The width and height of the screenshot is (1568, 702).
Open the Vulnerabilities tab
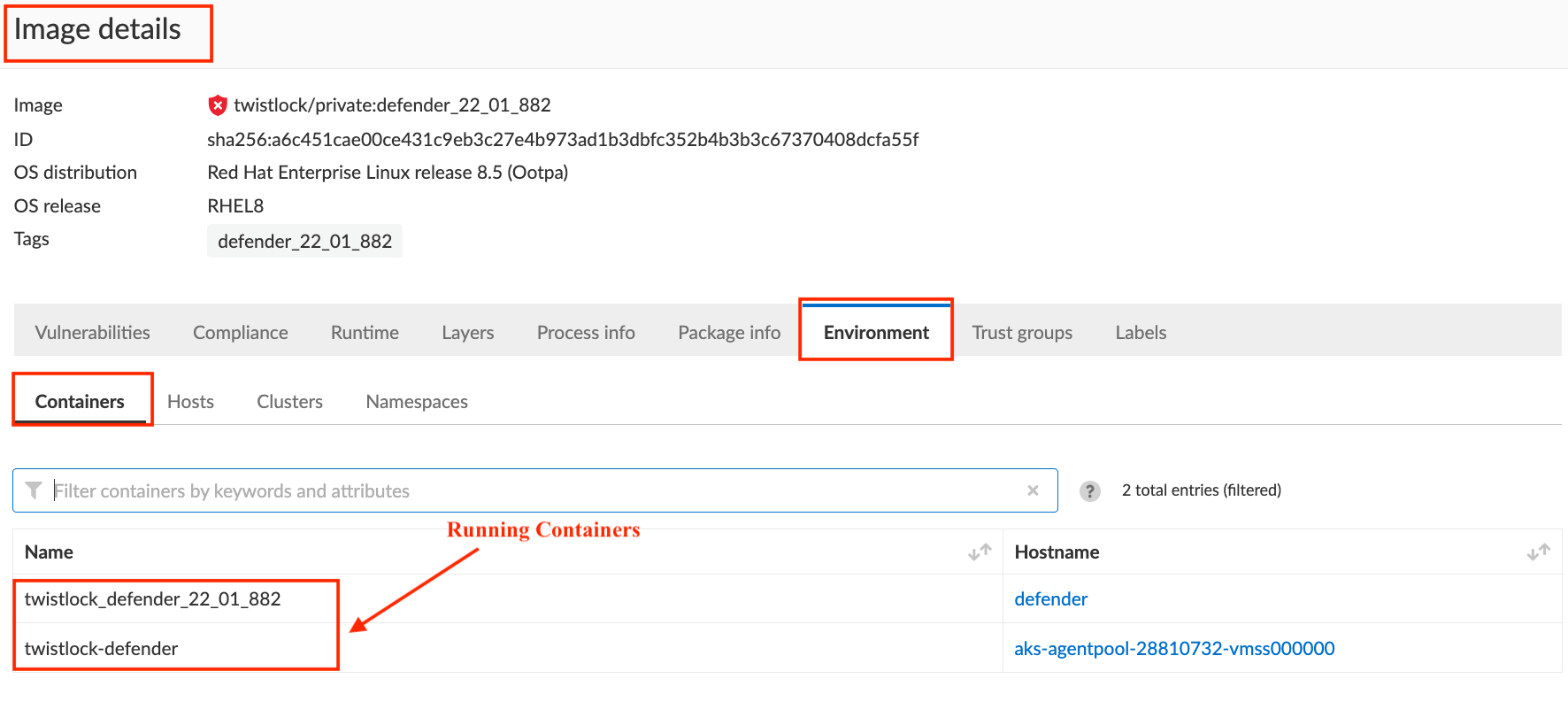93,333
